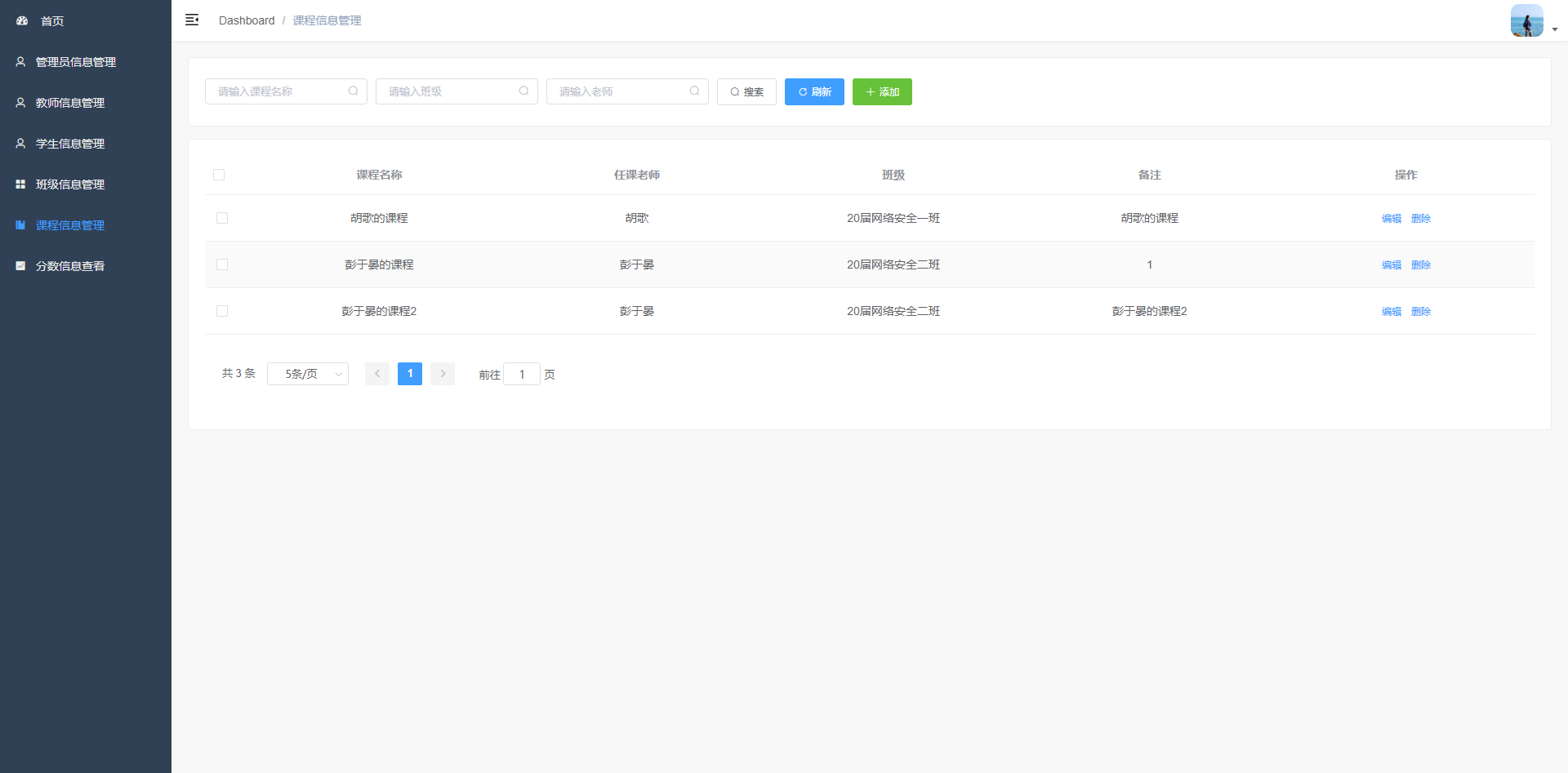Open 课程信息管理 in the sidebar
Viewport: 1568px width, 773px height.
[x=70, y=225]
